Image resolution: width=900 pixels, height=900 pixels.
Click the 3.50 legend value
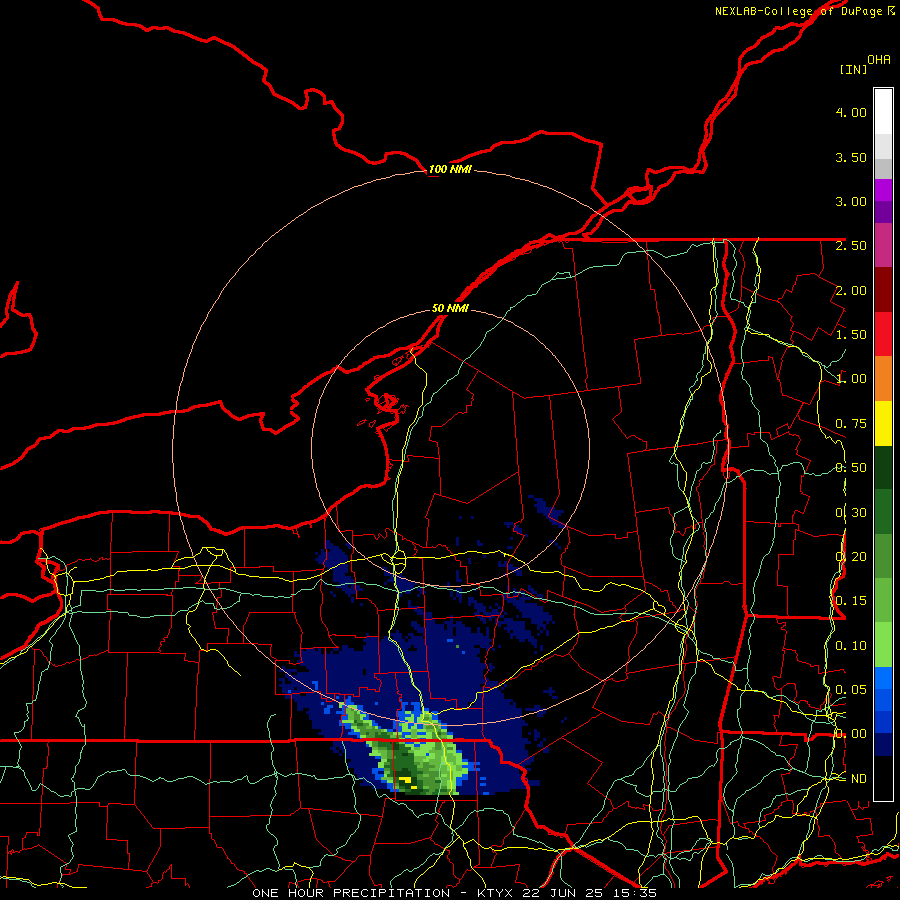851,157
